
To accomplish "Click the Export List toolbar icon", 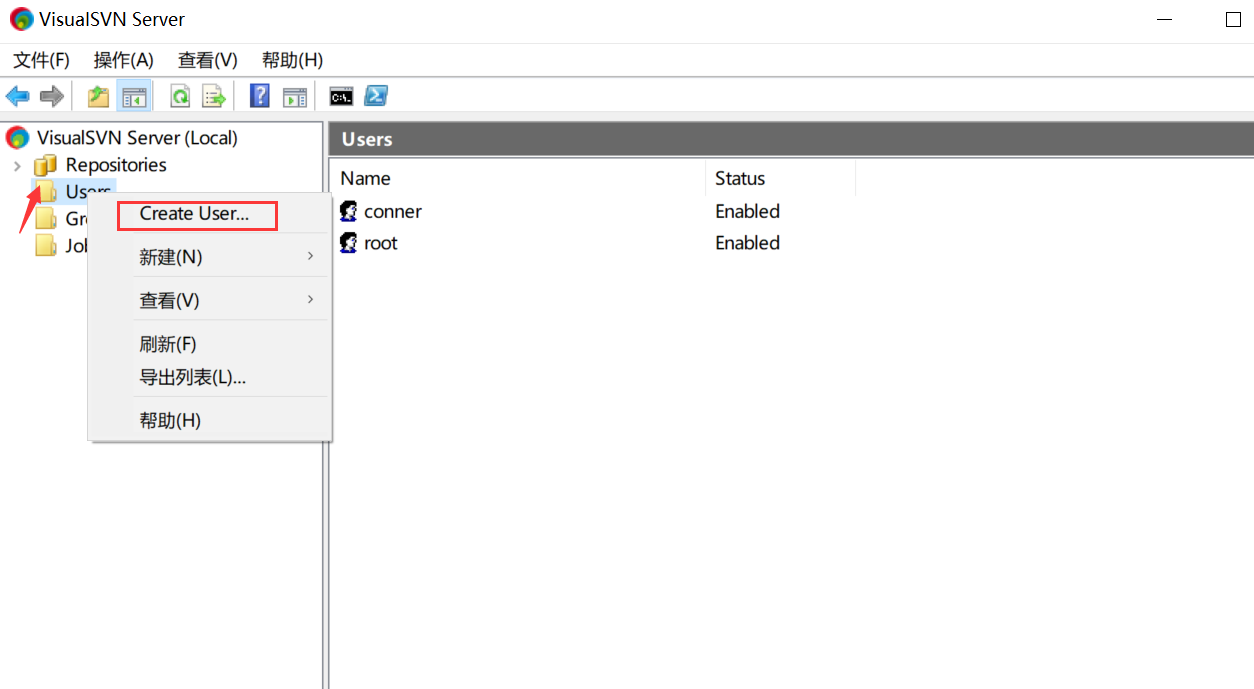I will coord(214,96).
